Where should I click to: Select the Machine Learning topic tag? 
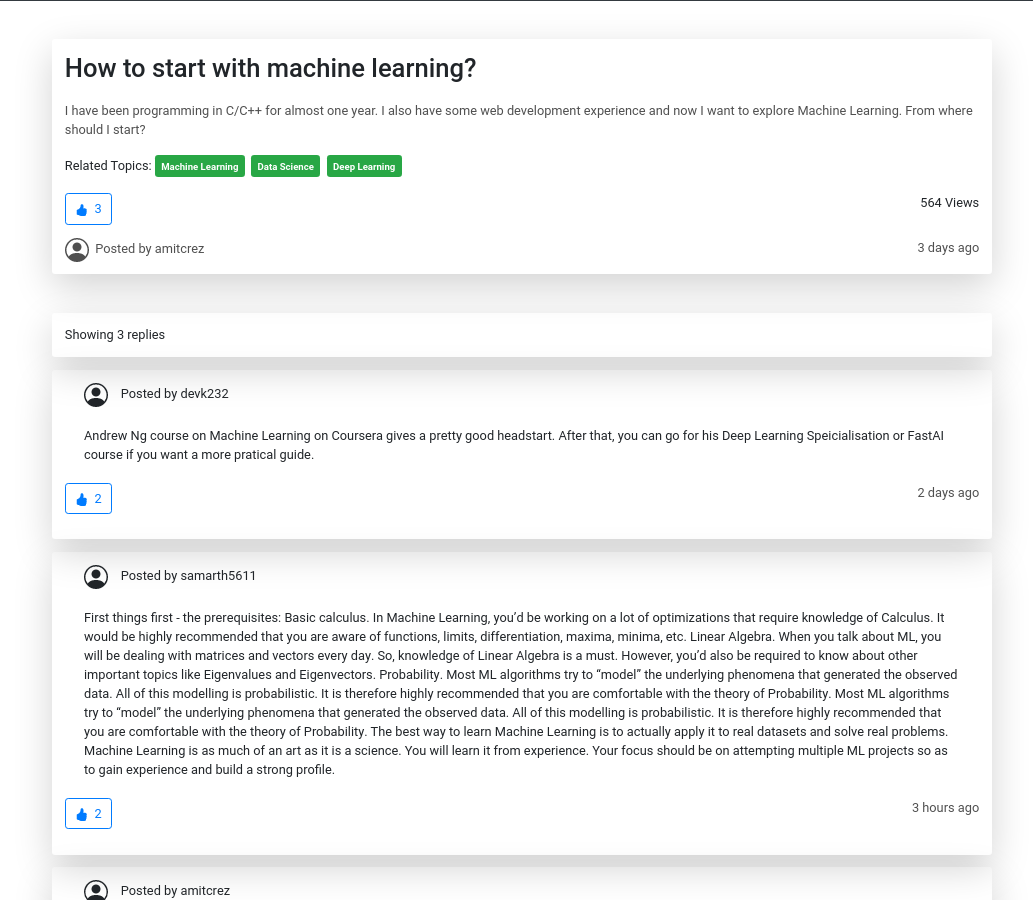pyautogui.click(x=200, y=167)
